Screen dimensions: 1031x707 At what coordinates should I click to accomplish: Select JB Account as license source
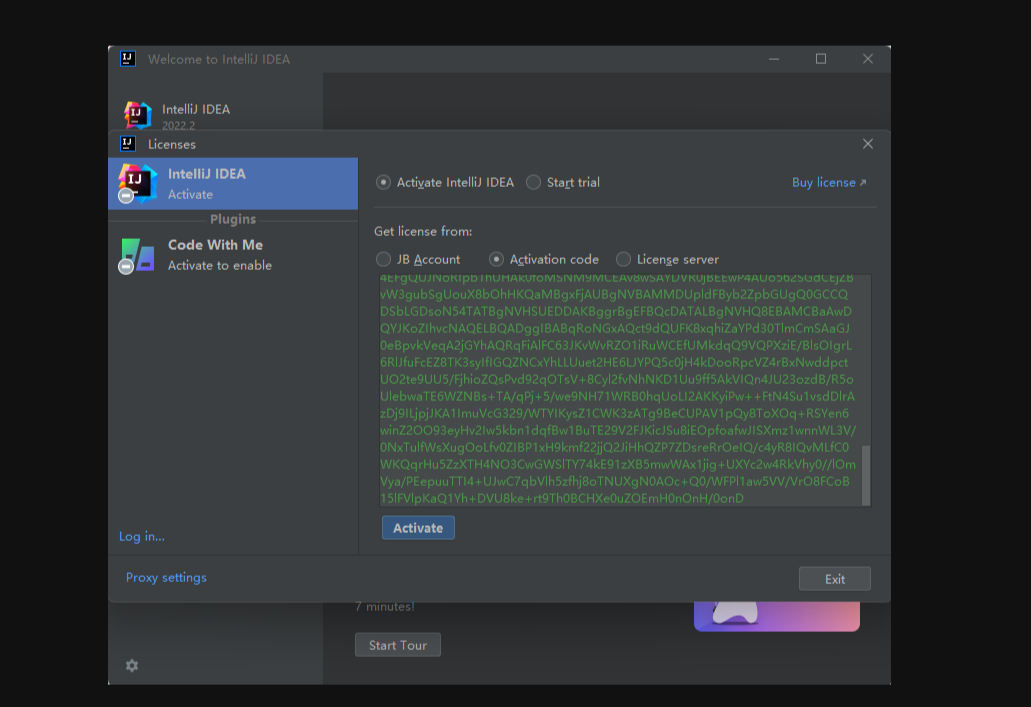383,259
